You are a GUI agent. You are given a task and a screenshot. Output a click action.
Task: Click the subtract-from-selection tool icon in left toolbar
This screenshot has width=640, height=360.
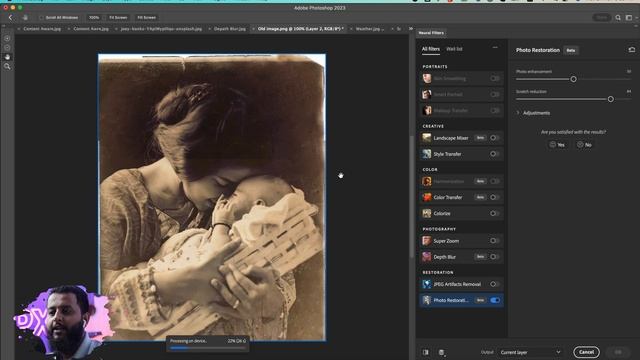tap(7, 47)
